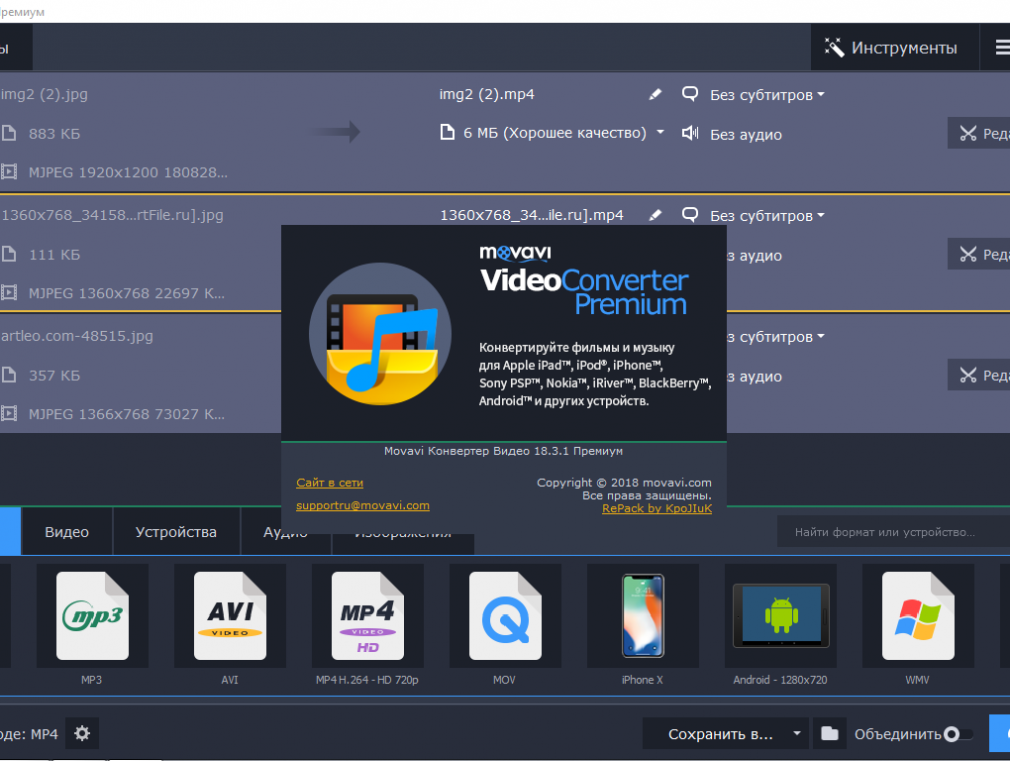Image resolution: width=1010 pixels, height=761 pixels.
Task: Open RePack by KpoJIuK link
Action: coord(657,508)
